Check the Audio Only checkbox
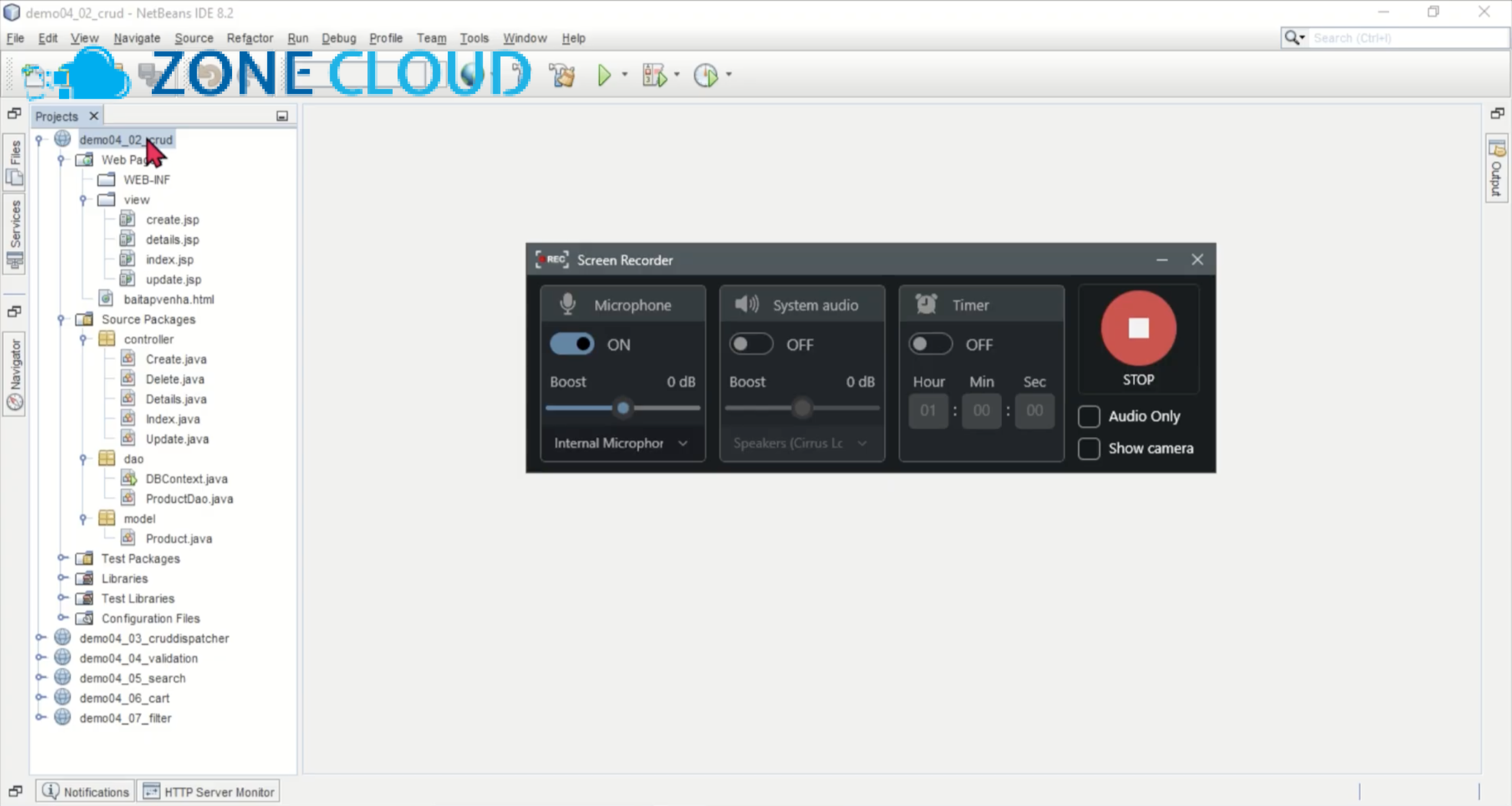The width and height of the screenshot is (1512, 806). tap(1089, 417)
